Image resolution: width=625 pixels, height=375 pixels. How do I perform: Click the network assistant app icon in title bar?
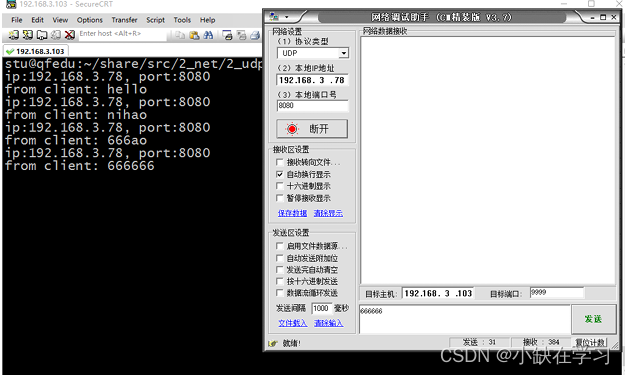(274, 17)
